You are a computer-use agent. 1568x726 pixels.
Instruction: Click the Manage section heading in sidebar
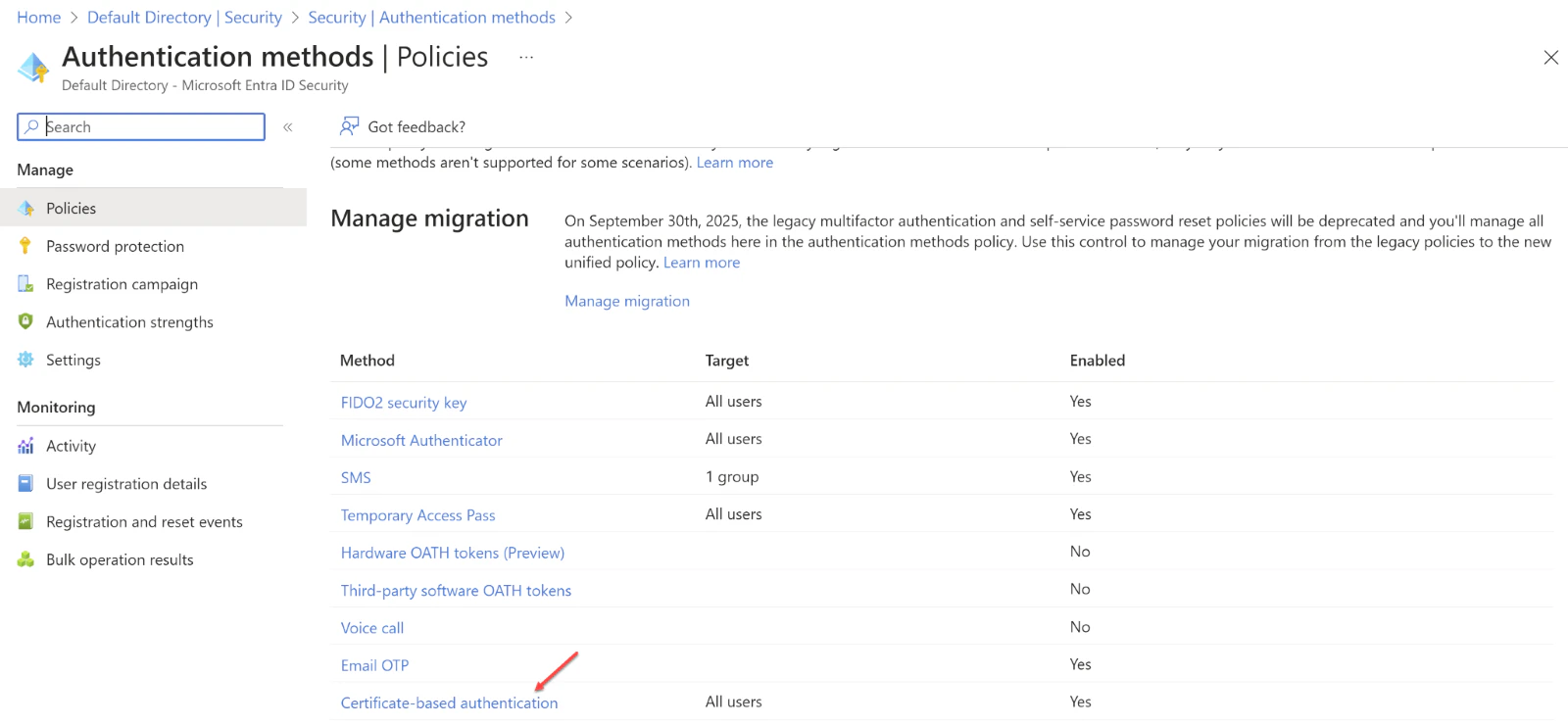45,169
